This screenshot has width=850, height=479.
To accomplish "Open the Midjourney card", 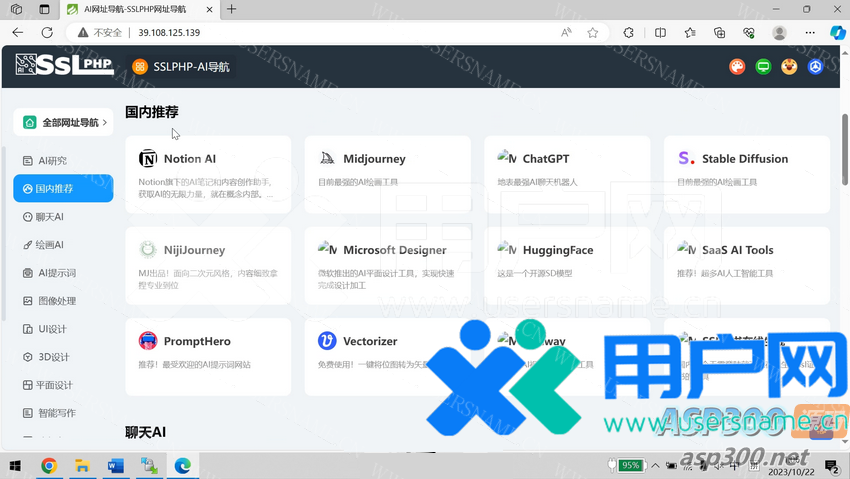I will [388, 174].
